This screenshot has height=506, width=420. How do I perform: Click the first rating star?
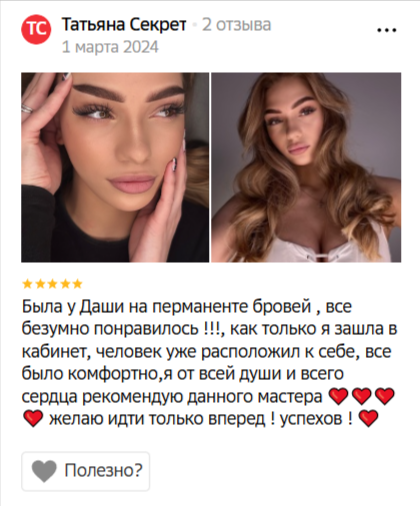[27, 284]
